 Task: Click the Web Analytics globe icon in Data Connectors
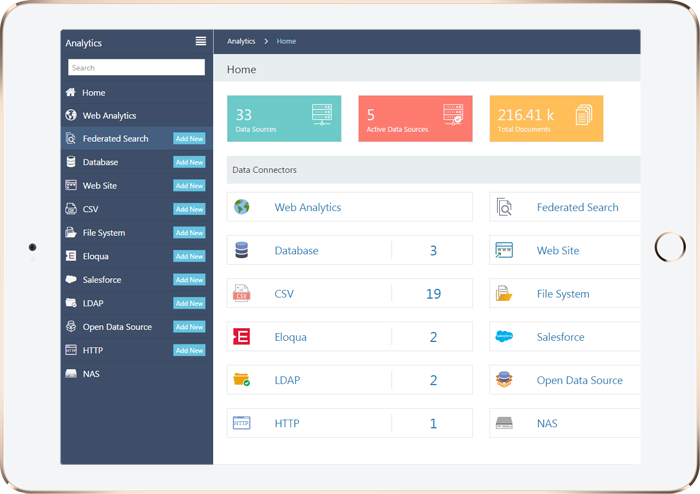point(242,207)
